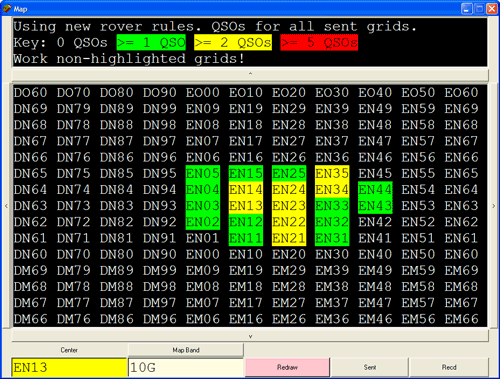This screenshot has width=500, height=379.
Task: Select grid DN70 in the map
Action: [73, 254]
